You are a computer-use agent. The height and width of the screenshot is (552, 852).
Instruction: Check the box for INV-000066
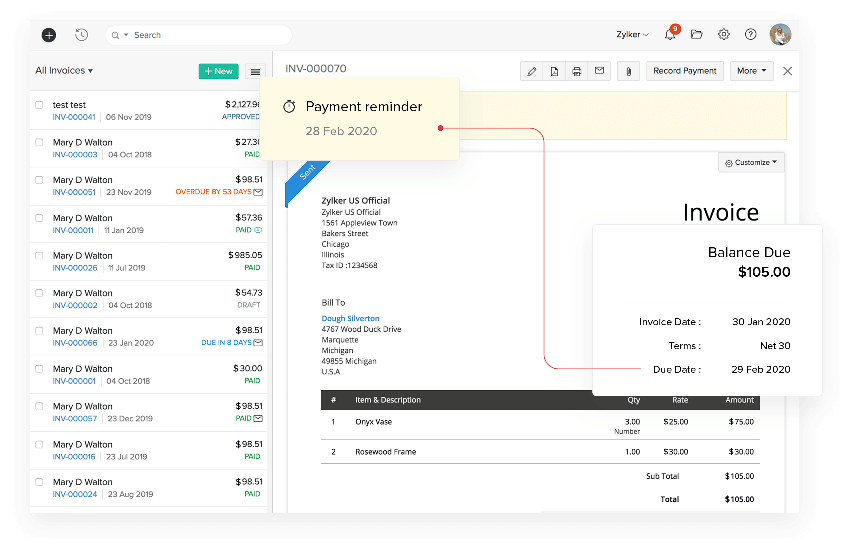[x=40, y=331]
